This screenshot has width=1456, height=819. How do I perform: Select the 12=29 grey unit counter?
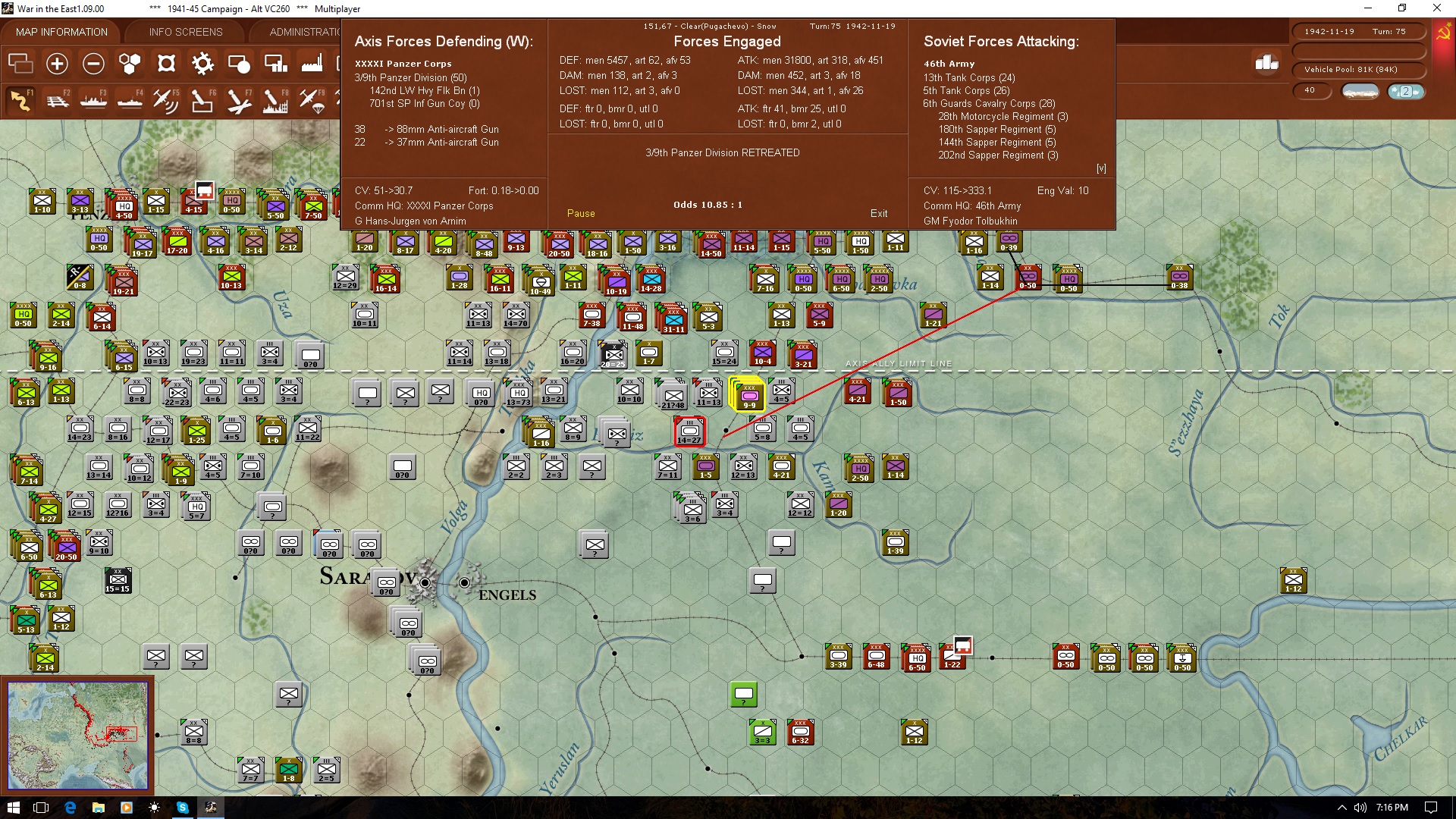tap(345, 278)
